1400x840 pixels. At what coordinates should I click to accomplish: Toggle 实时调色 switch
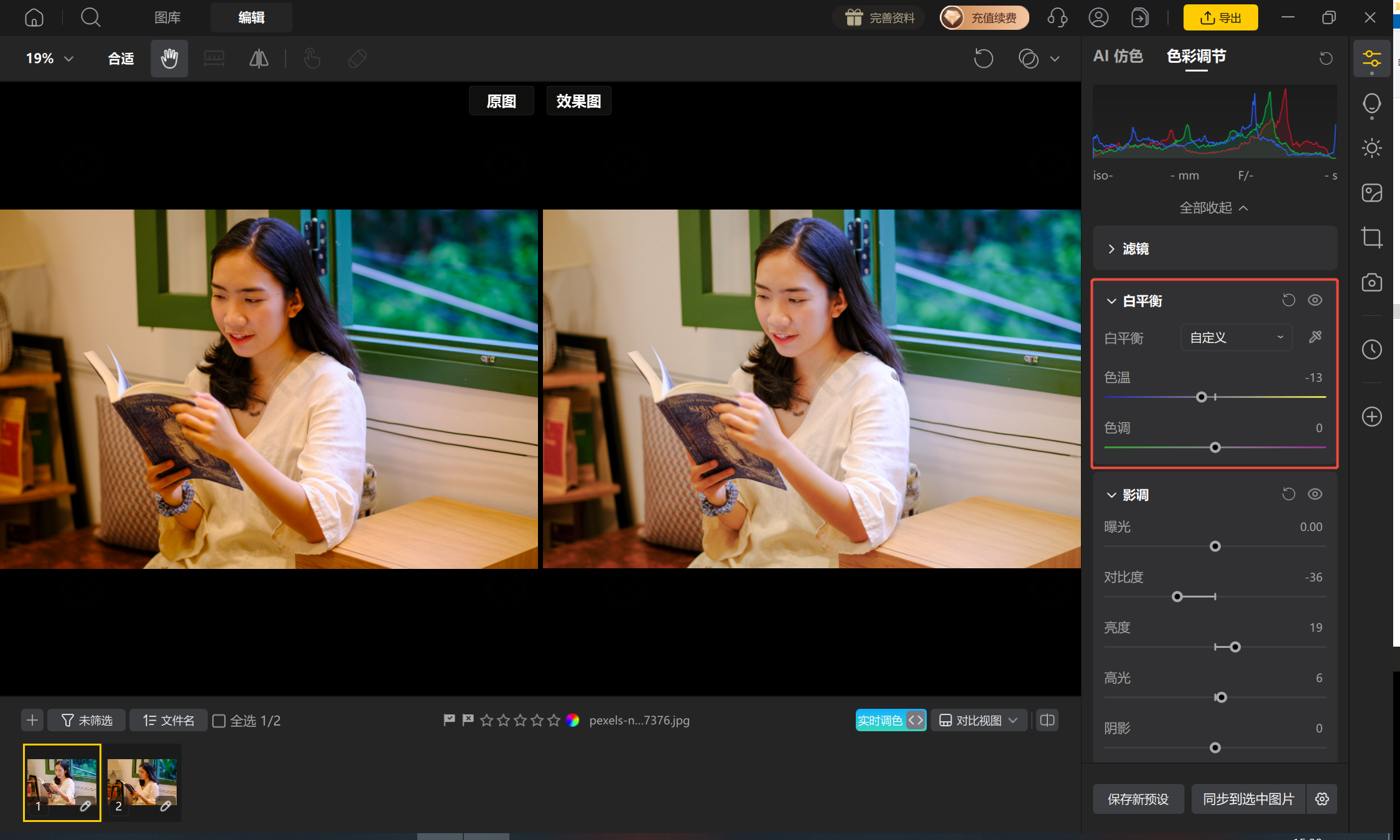pos(891,720)
